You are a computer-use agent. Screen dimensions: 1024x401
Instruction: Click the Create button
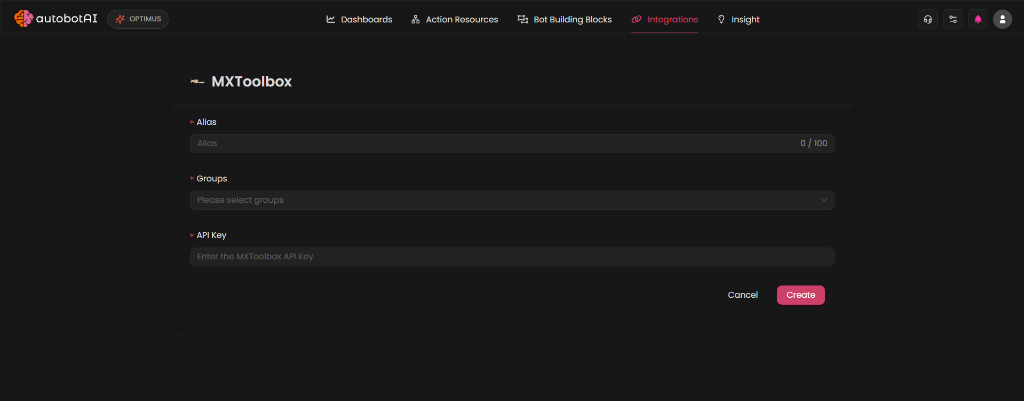(x=801, y=295)
